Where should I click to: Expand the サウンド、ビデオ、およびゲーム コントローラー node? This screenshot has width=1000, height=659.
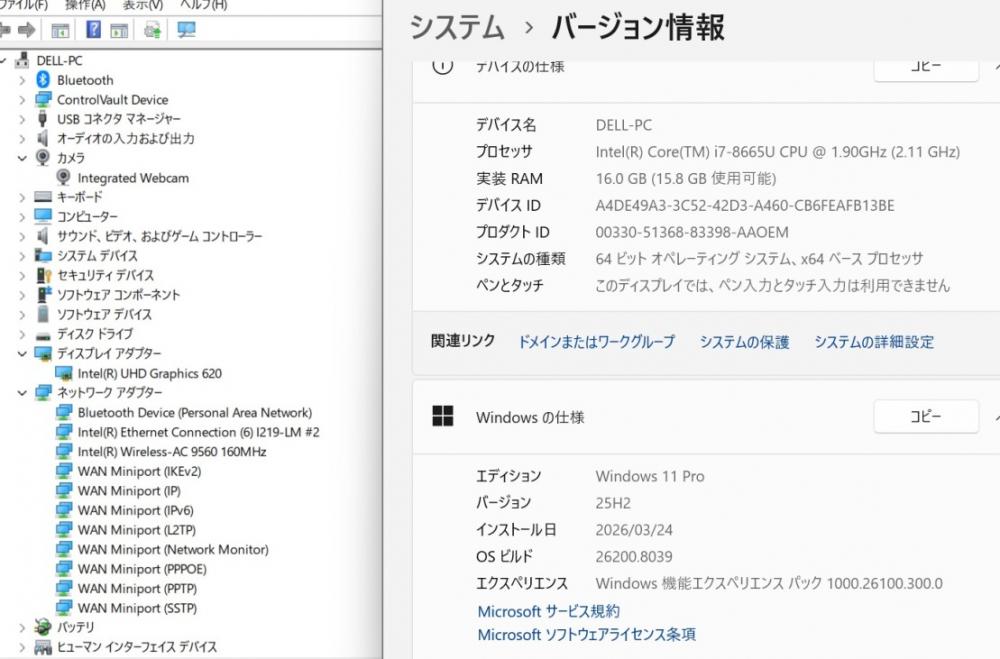(22, 237)
